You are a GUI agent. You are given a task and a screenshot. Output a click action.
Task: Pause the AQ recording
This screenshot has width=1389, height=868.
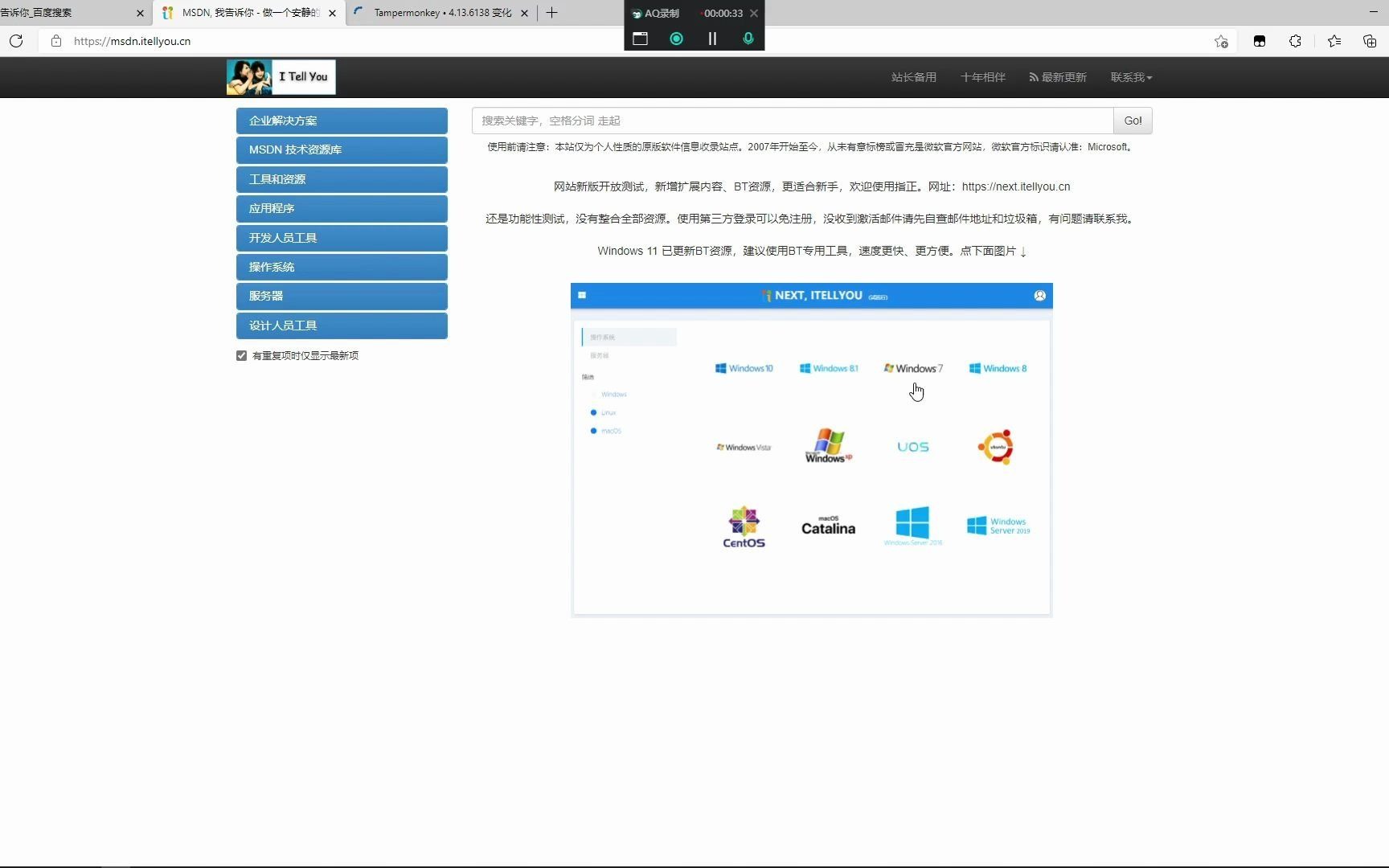click(712, 39)
